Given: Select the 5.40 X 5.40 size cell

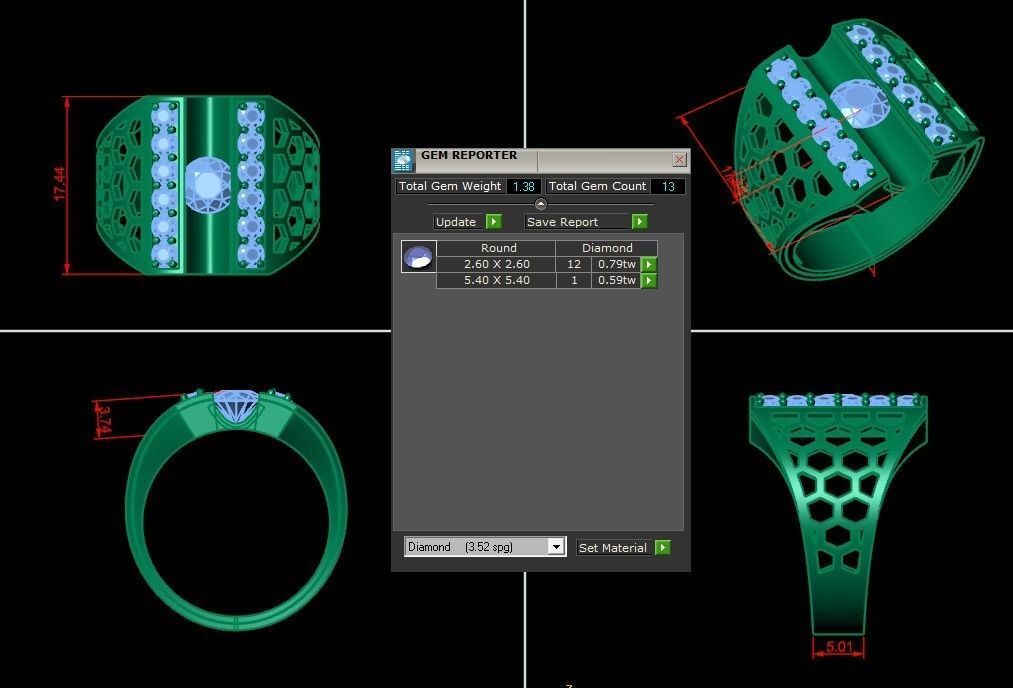Looking at the screenshot, I should point(496,280).
